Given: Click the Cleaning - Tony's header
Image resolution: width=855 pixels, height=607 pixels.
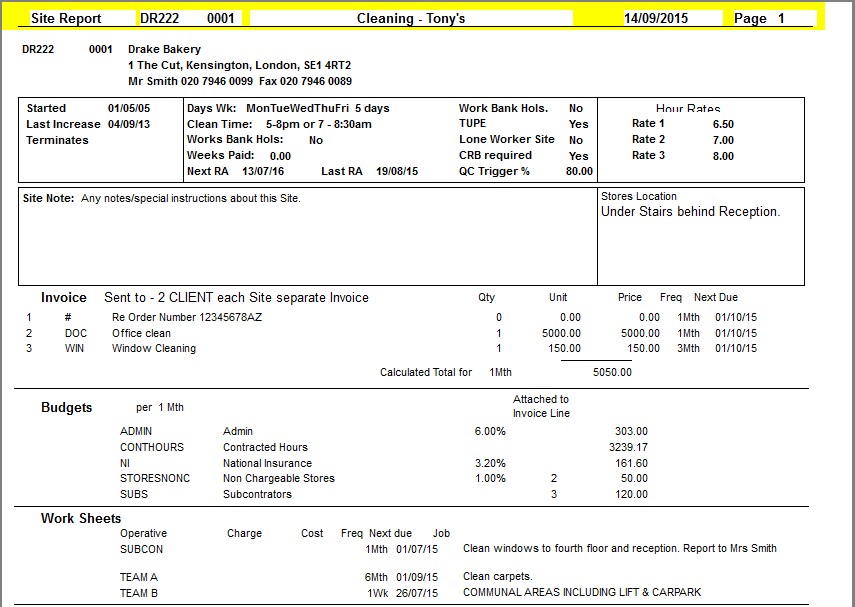Looking at the screenshot, I should click(x=411, y=17).
